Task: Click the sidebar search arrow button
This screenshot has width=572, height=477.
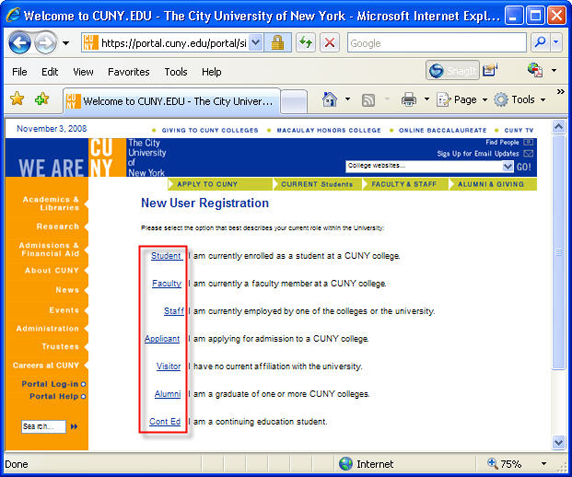Action: tap(74, 426)
